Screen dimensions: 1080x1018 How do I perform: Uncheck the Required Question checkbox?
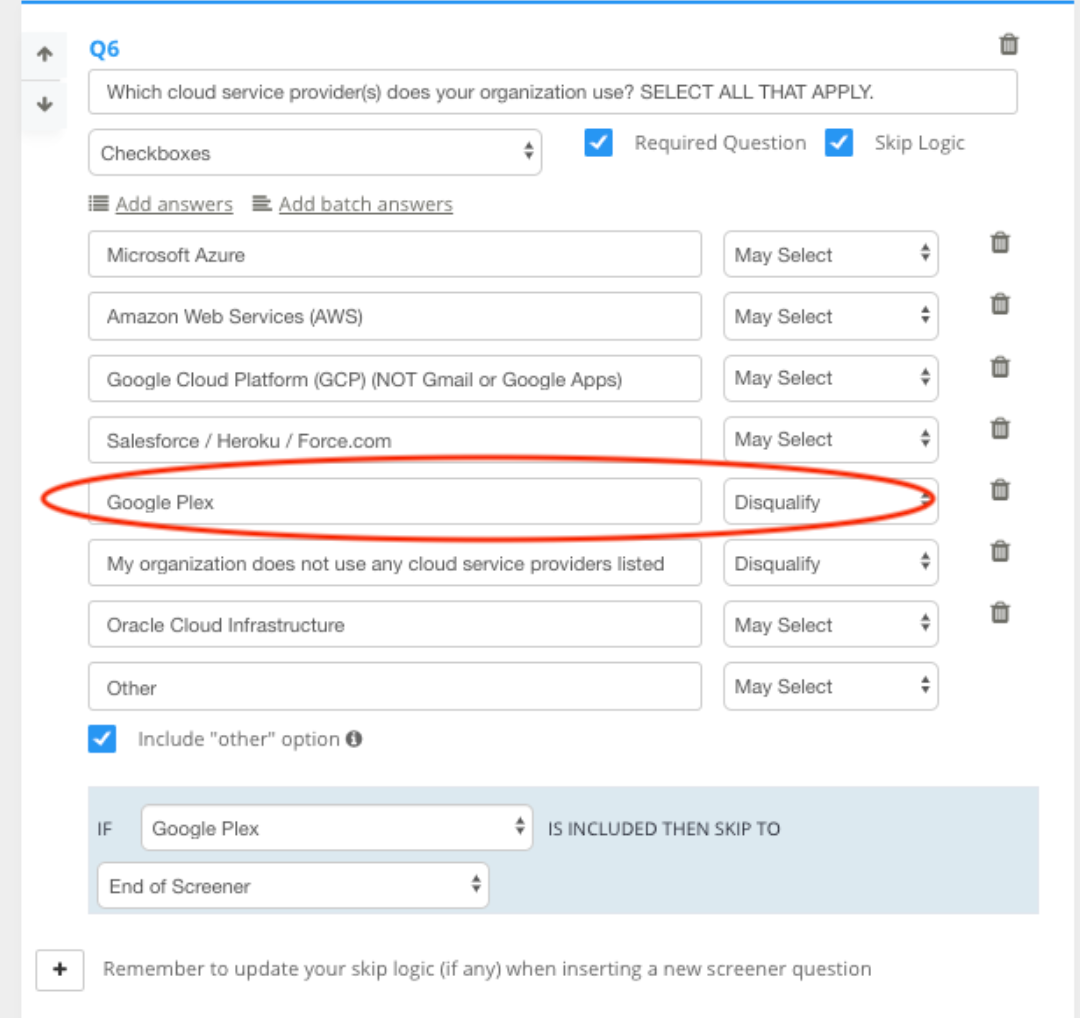pyautogui.click(x=598, y=143)
